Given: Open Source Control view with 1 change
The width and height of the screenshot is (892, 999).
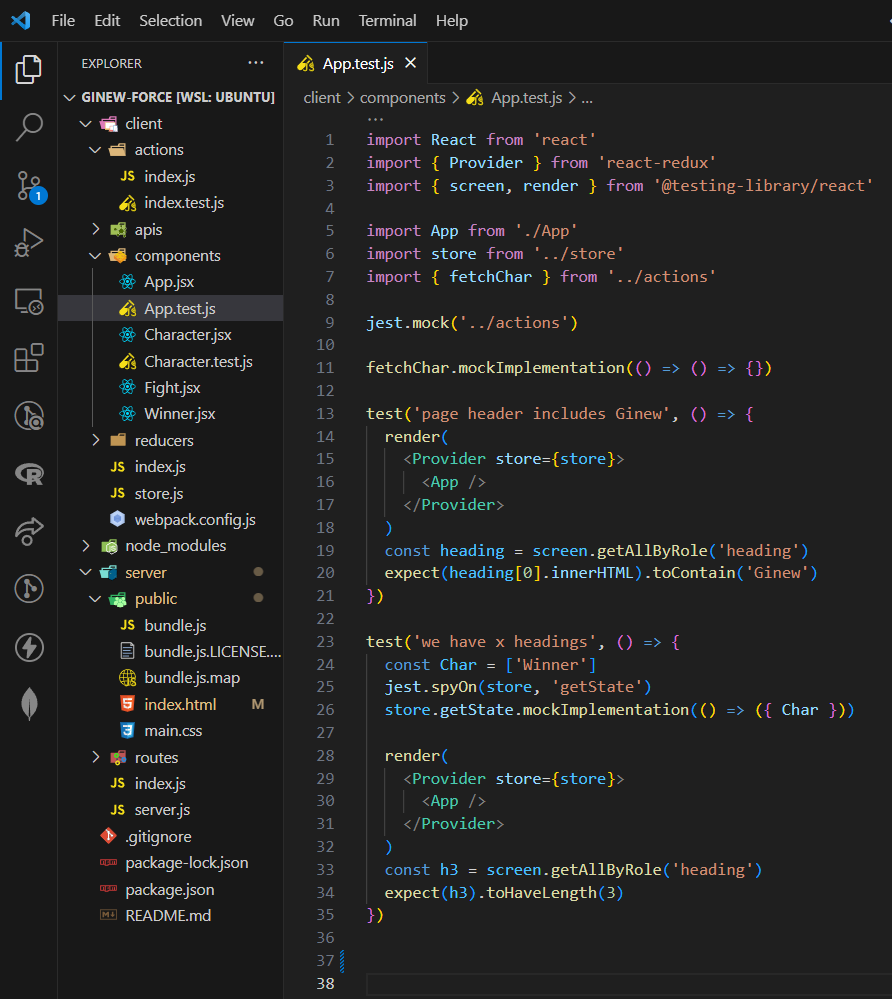Looking at the screenshot, I should click(x=29, y=186).
